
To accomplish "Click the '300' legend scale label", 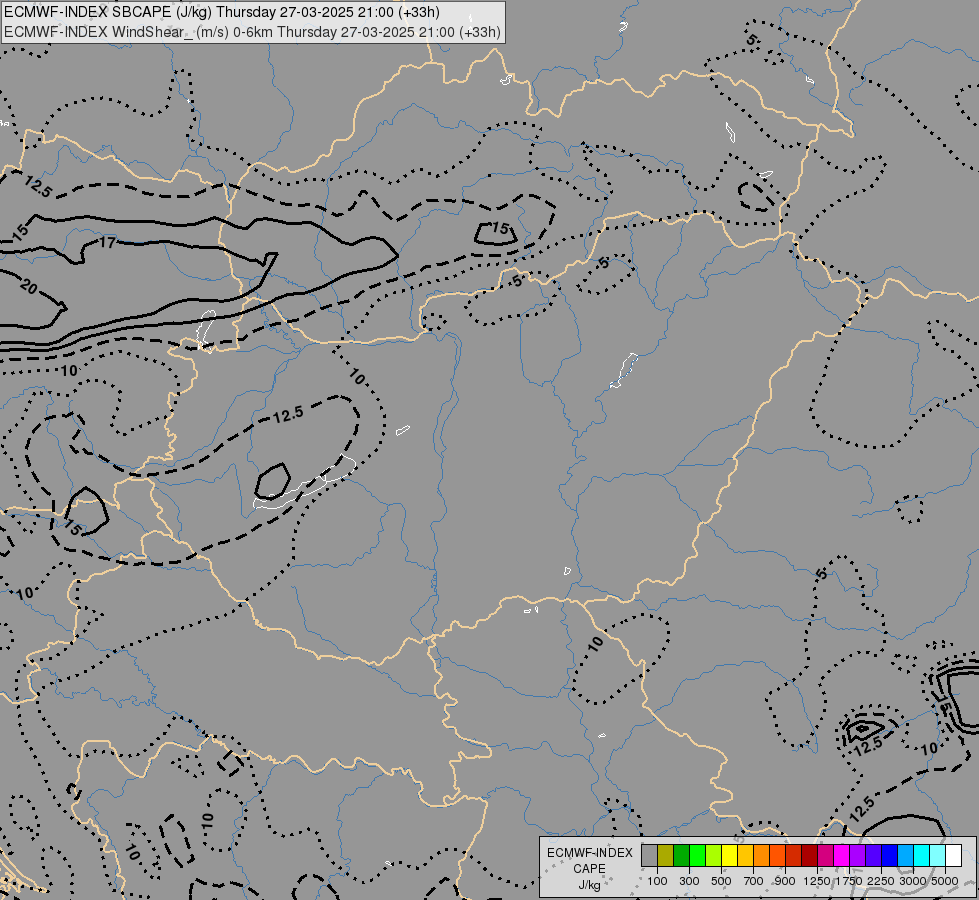I will [x=689, y=881].
